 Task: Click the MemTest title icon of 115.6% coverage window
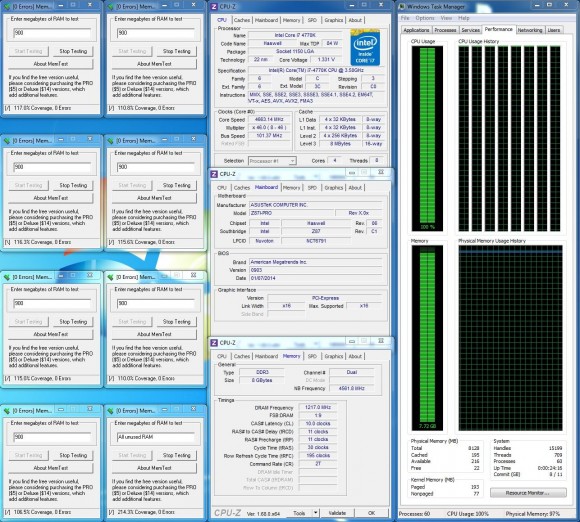pos(110,141)
